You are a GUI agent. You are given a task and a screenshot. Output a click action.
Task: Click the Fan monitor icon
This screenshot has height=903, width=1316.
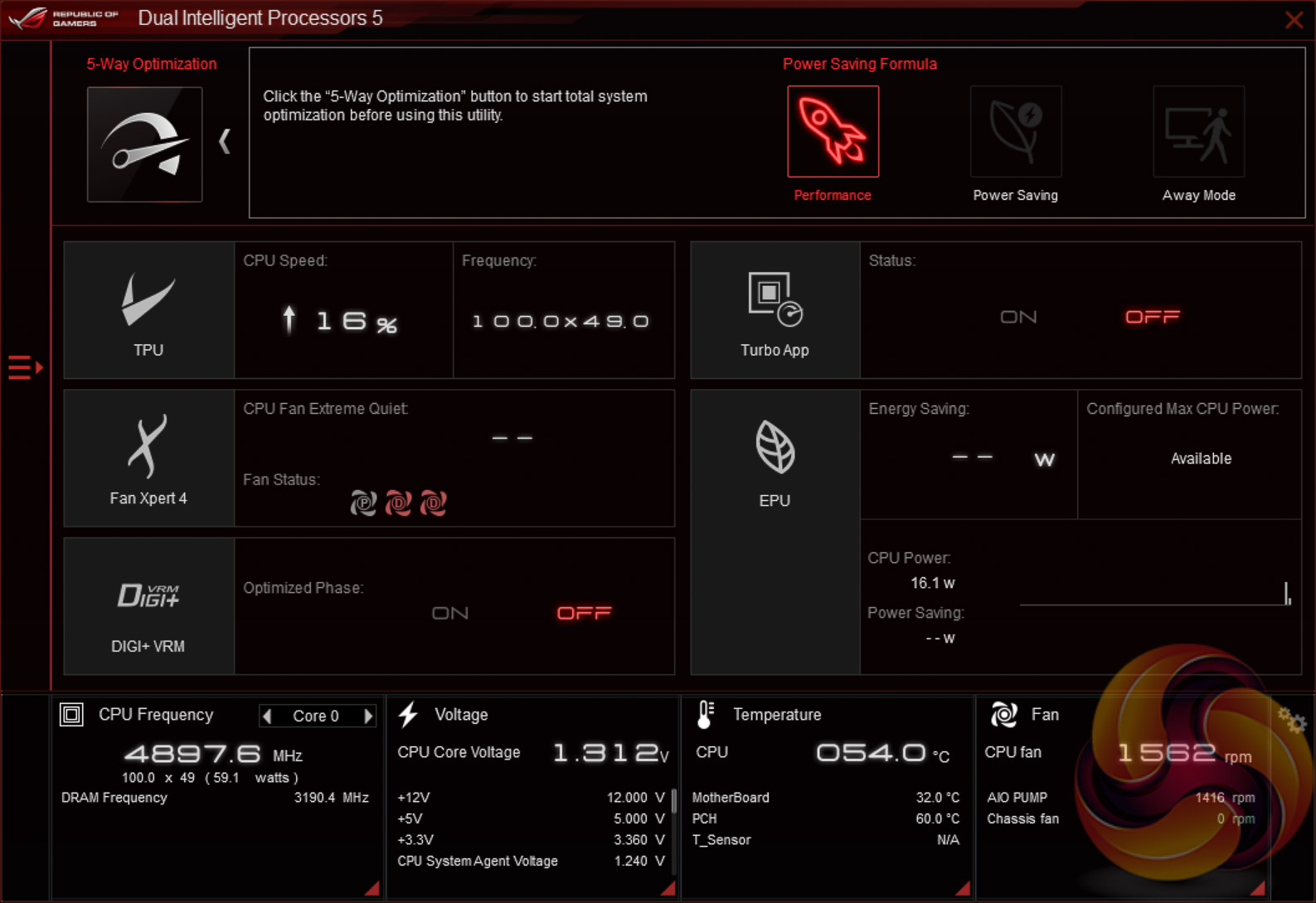click(x=1003, y=714)
